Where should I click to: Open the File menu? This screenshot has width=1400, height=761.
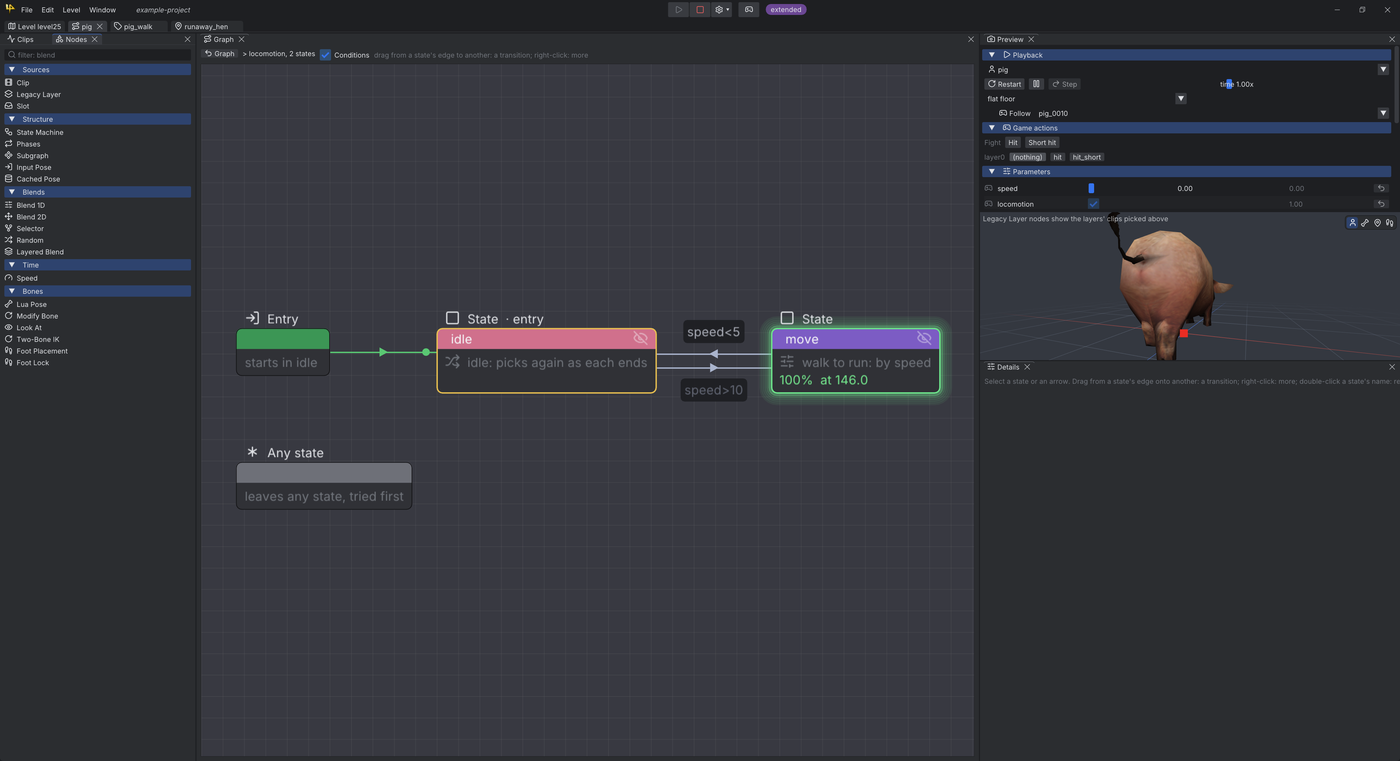coord(27,10)
